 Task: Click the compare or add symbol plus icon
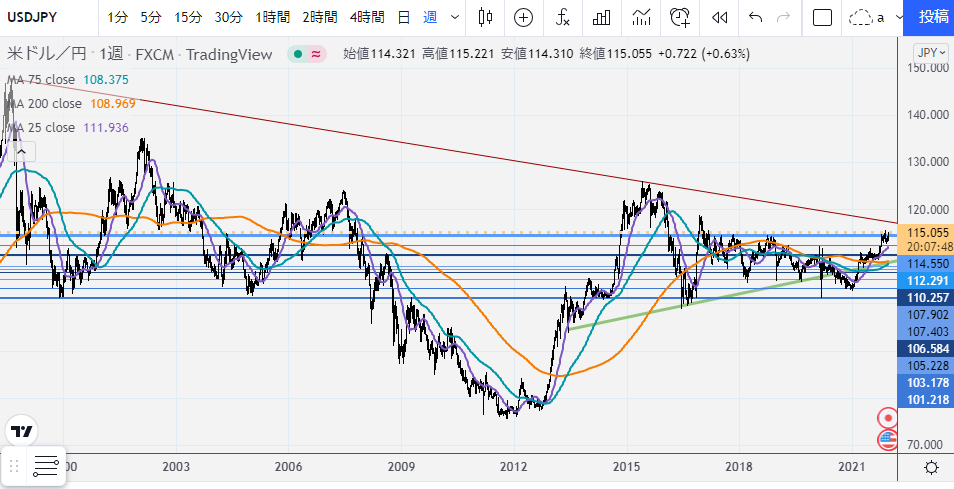point(523,18)
